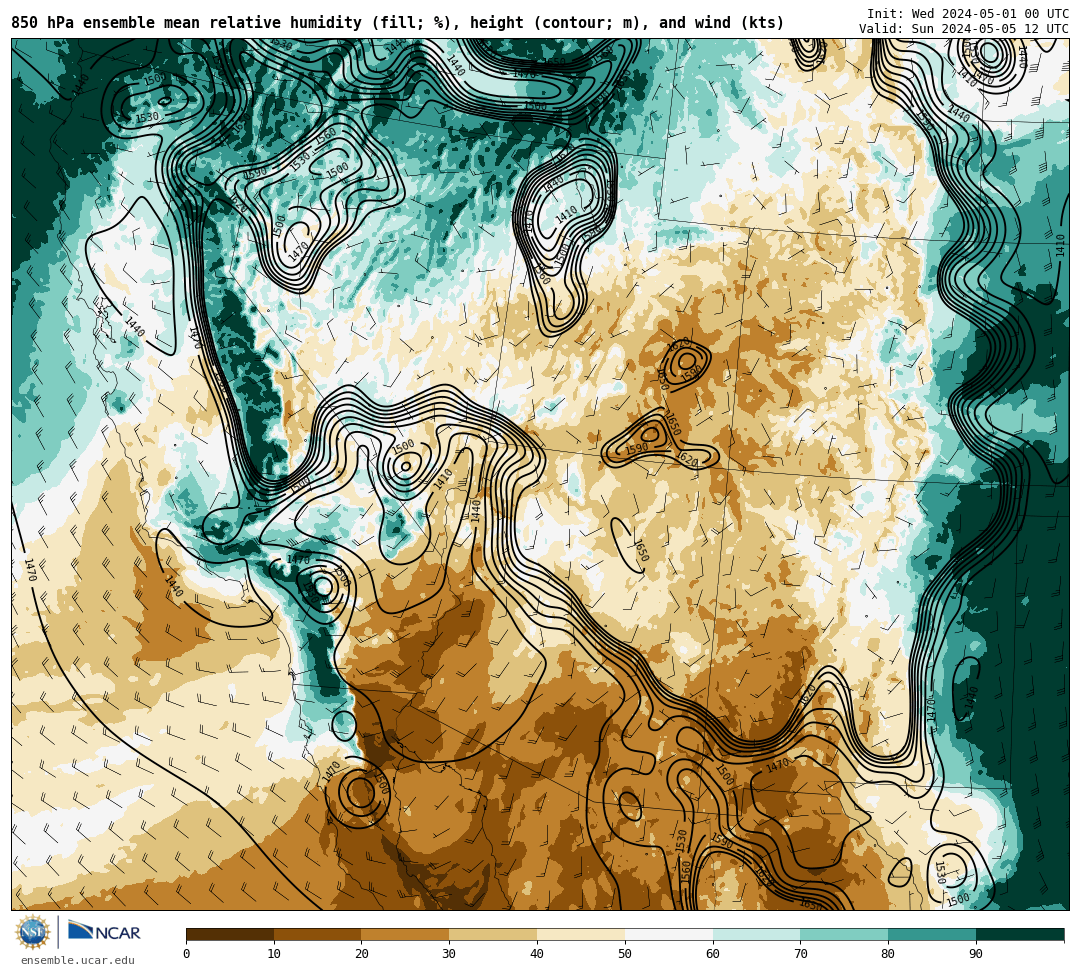Click the 40-50 beige colorbar segment
The height and width of the screenshot is (973, 1080).
pos(581,934)
